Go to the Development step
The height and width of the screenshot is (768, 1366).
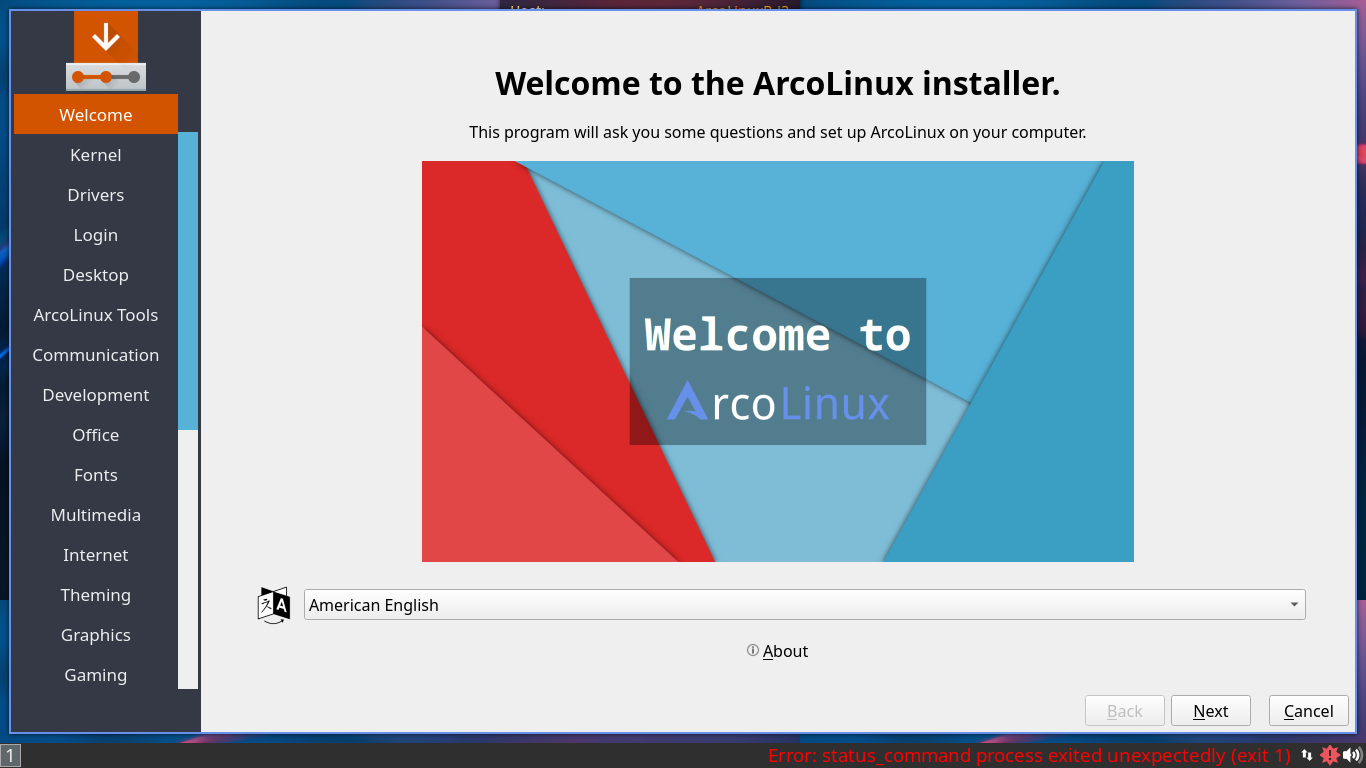click(96, 395)
